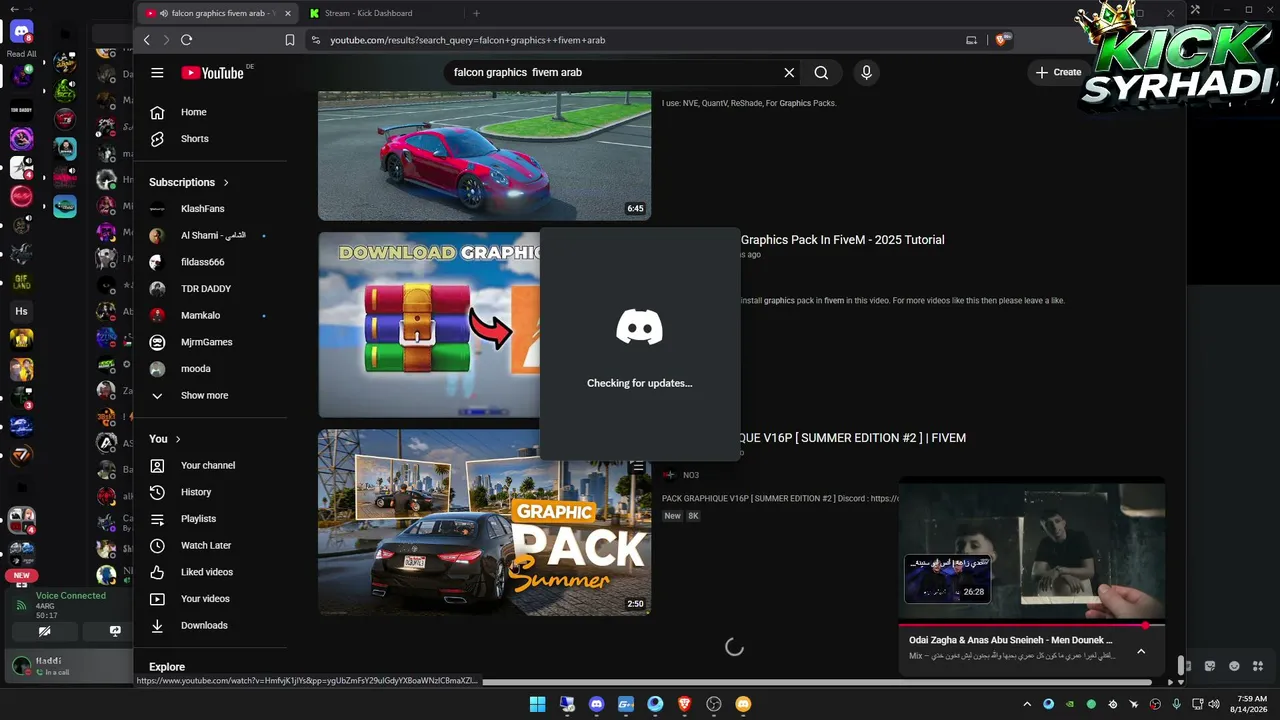Viewport: 1280px width, 720px height.
Task: Open Discord direct messages home icon
Action: click(x=21, y=33)
